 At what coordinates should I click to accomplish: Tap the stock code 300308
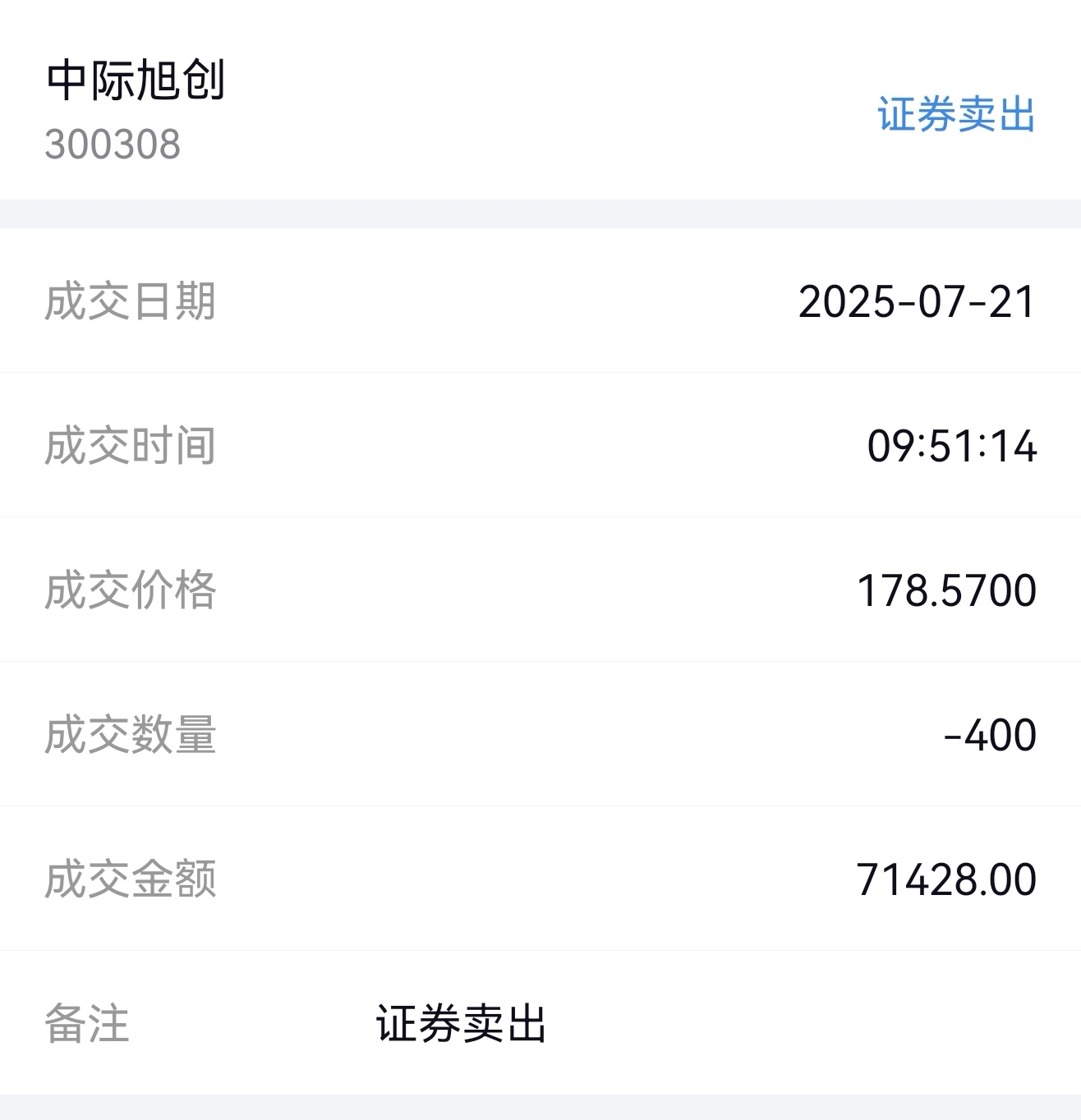(113, 145)
